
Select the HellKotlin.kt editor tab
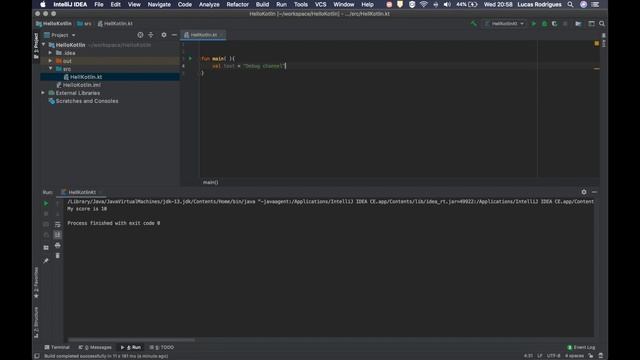[203, 35]
